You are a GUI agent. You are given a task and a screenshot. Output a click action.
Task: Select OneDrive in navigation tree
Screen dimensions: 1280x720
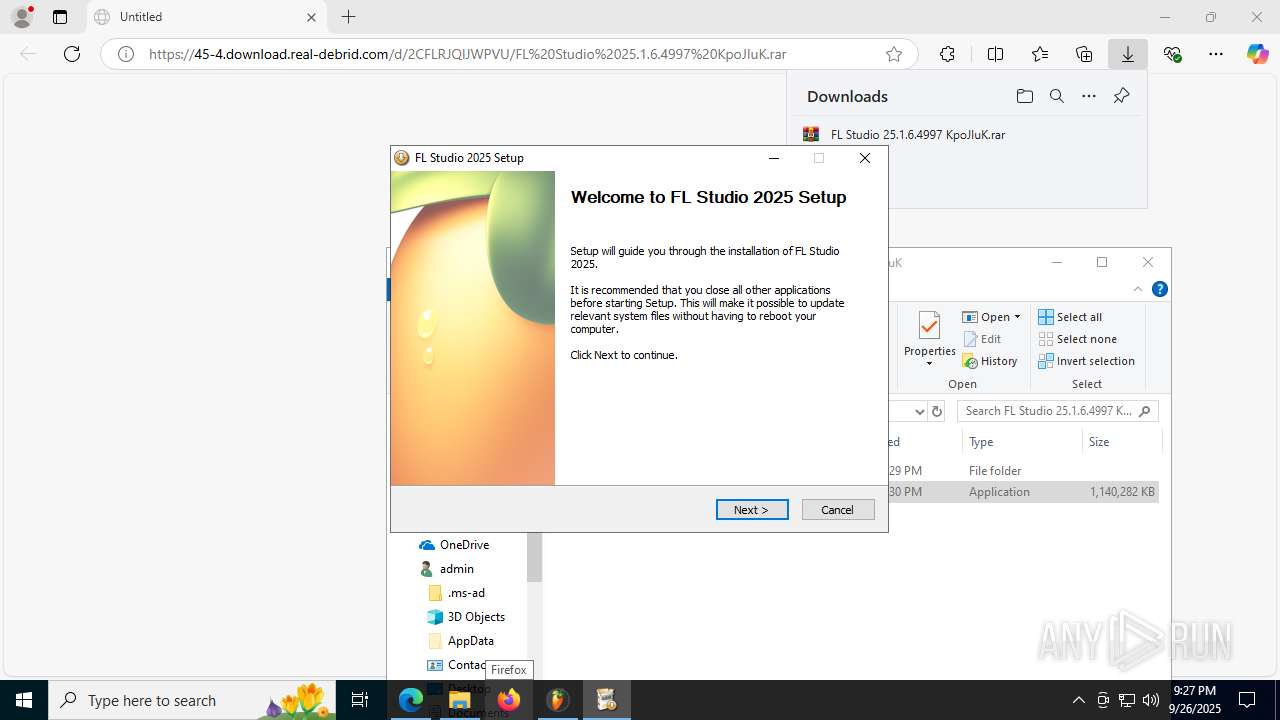464,545
